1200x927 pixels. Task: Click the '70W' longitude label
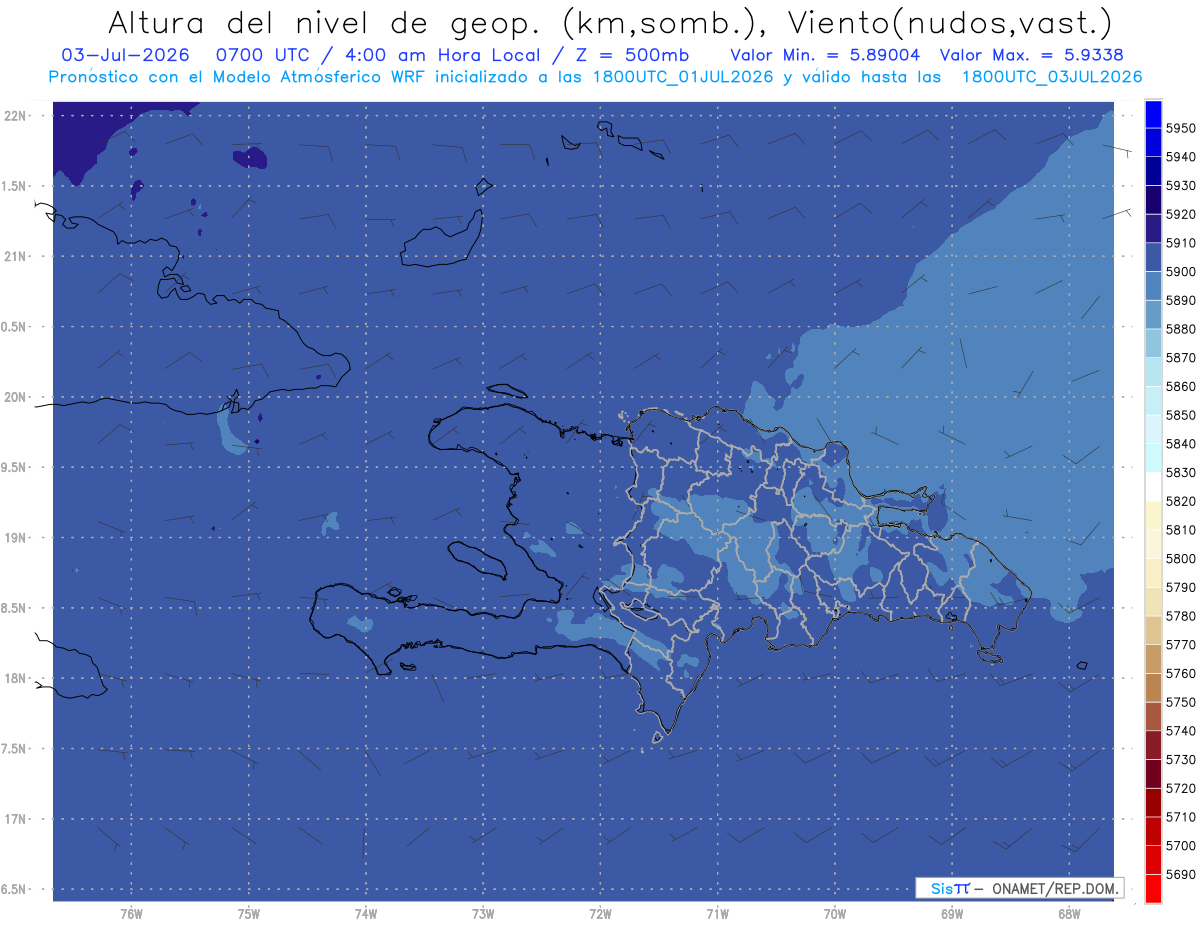click(x=835, y=913)
